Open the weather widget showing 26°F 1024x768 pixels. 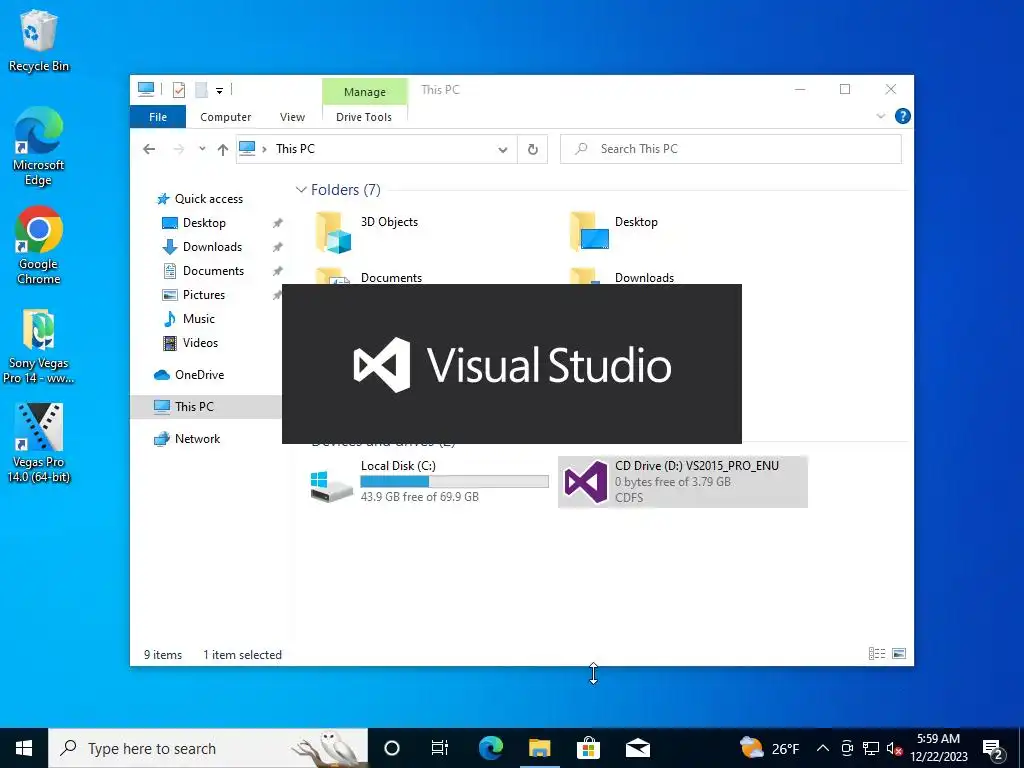point(769,748)
